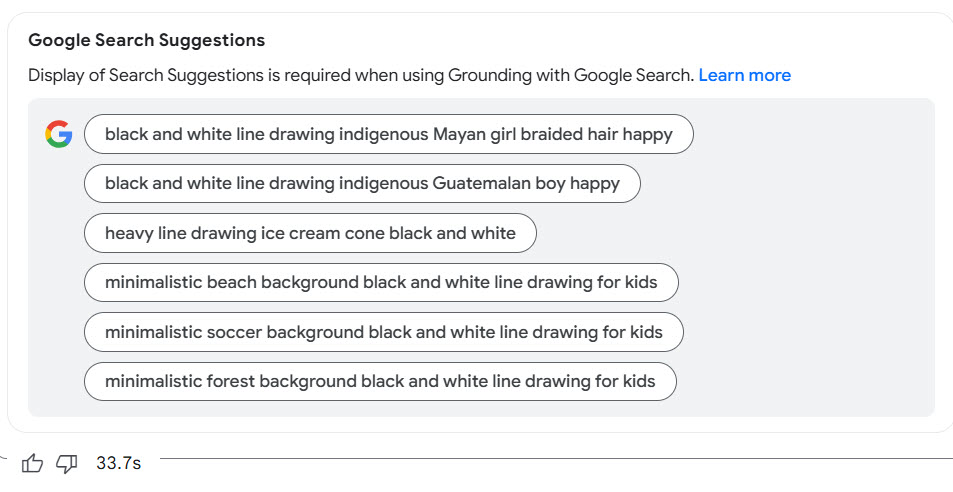Click the horizontal divider line beside 33.7s
Viewport: 953px width, 492px height.
click(550, 459)
